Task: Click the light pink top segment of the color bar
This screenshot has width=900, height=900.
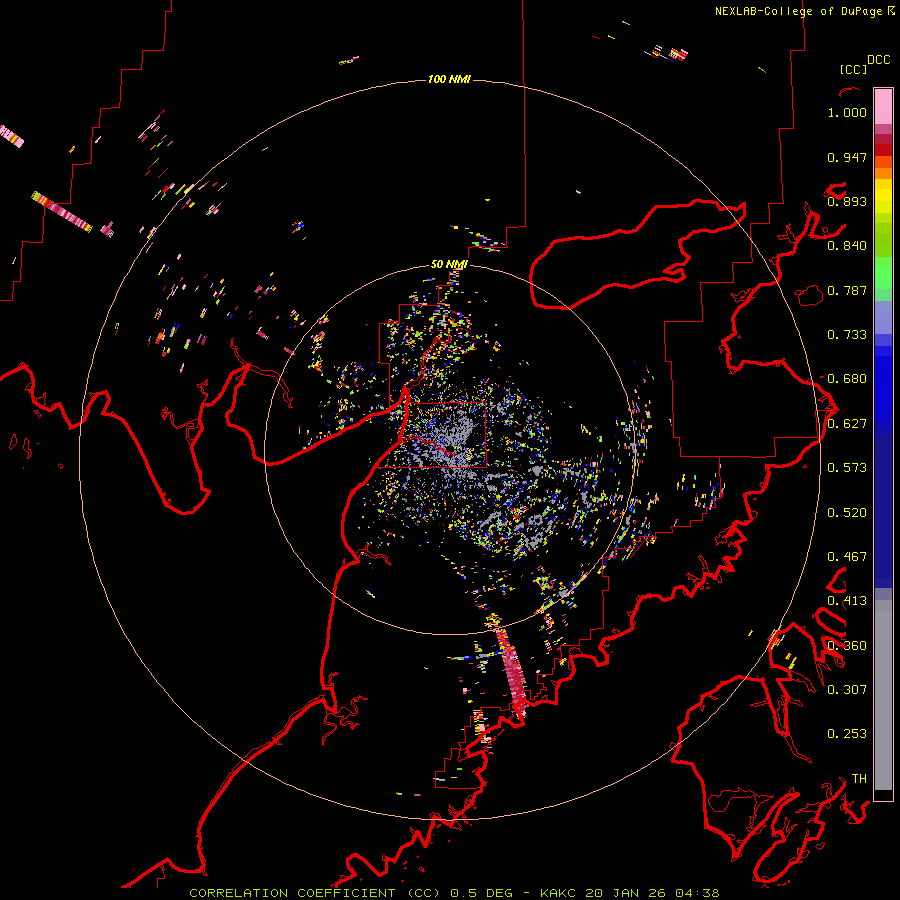Action: (883, 106)
